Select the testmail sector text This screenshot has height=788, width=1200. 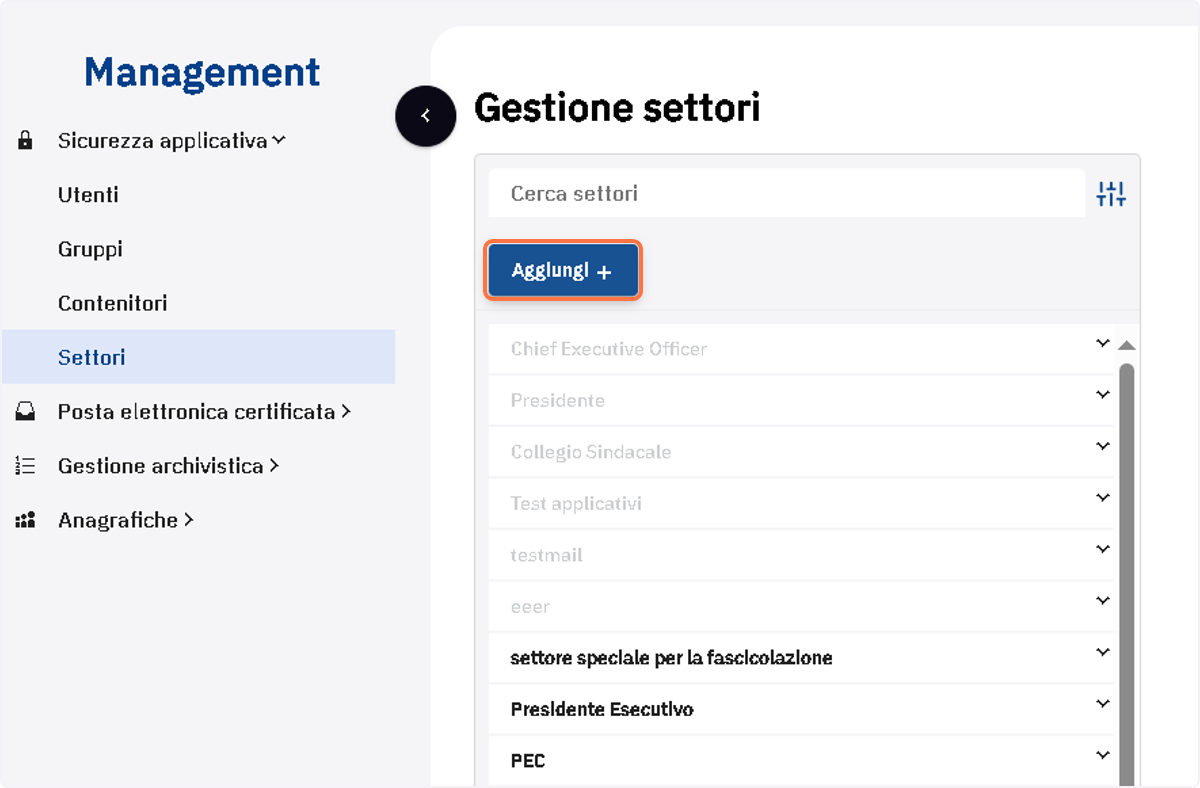(x=546, y=555)
